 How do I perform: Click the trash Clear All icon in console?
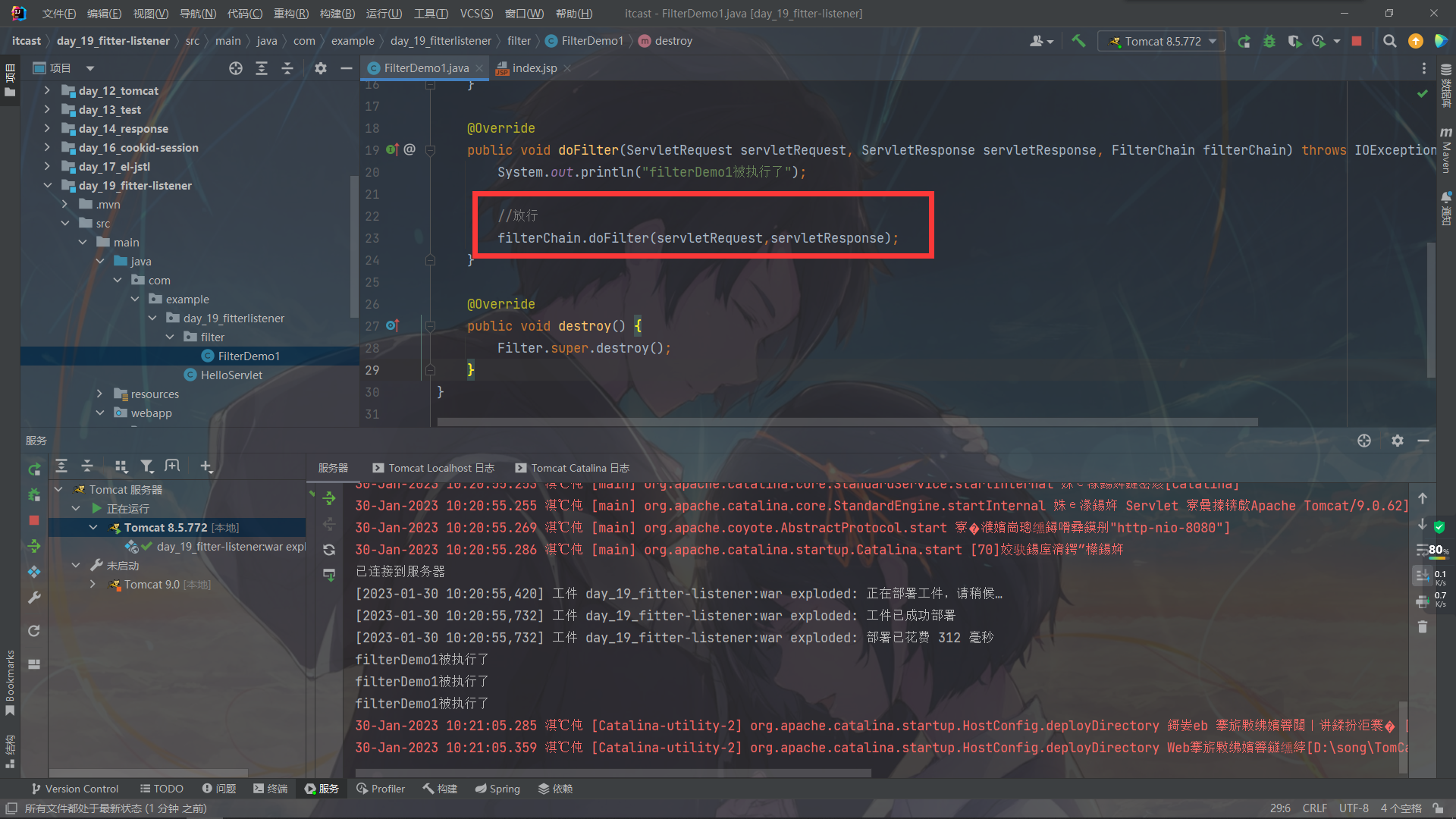[x=1423, y=627]
